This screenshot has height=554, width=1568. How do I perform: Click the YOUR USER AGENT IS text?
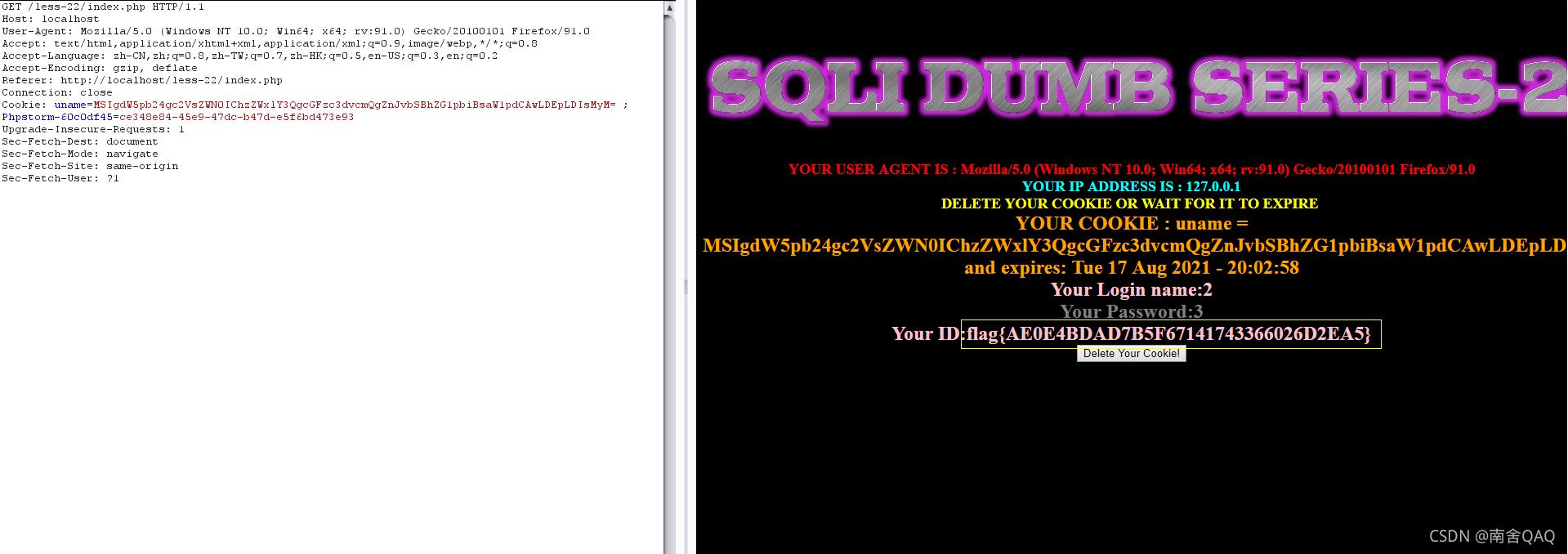coord(1132,169)
